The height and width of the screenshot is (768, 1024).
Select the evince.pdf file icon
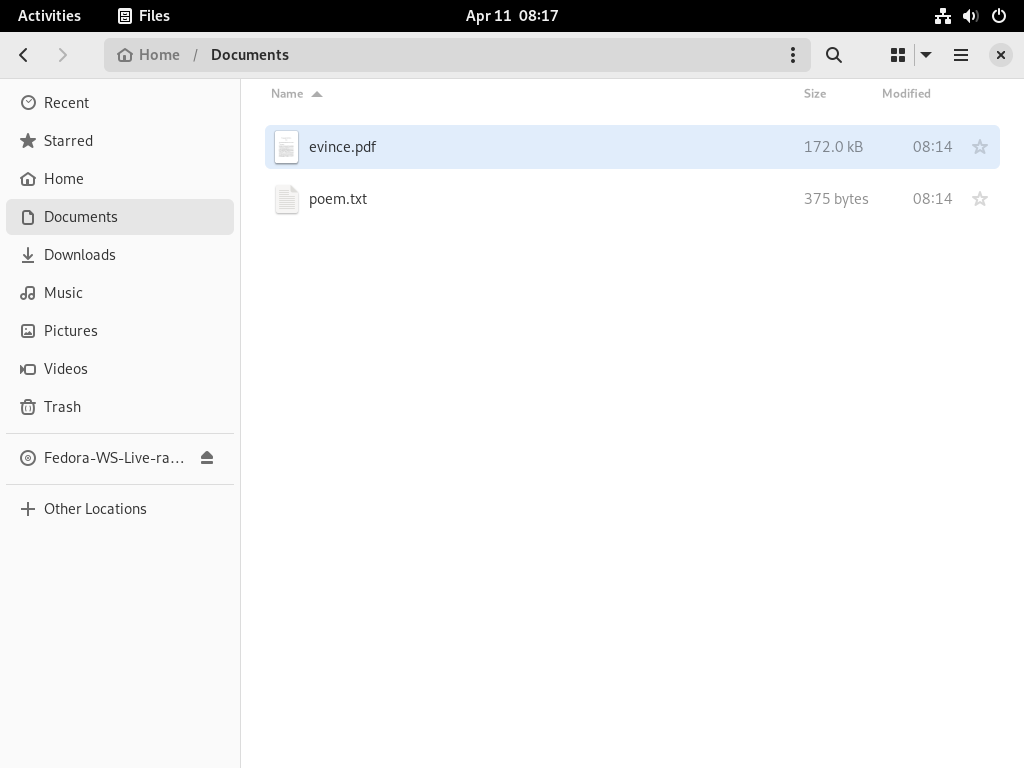(286, 147)
